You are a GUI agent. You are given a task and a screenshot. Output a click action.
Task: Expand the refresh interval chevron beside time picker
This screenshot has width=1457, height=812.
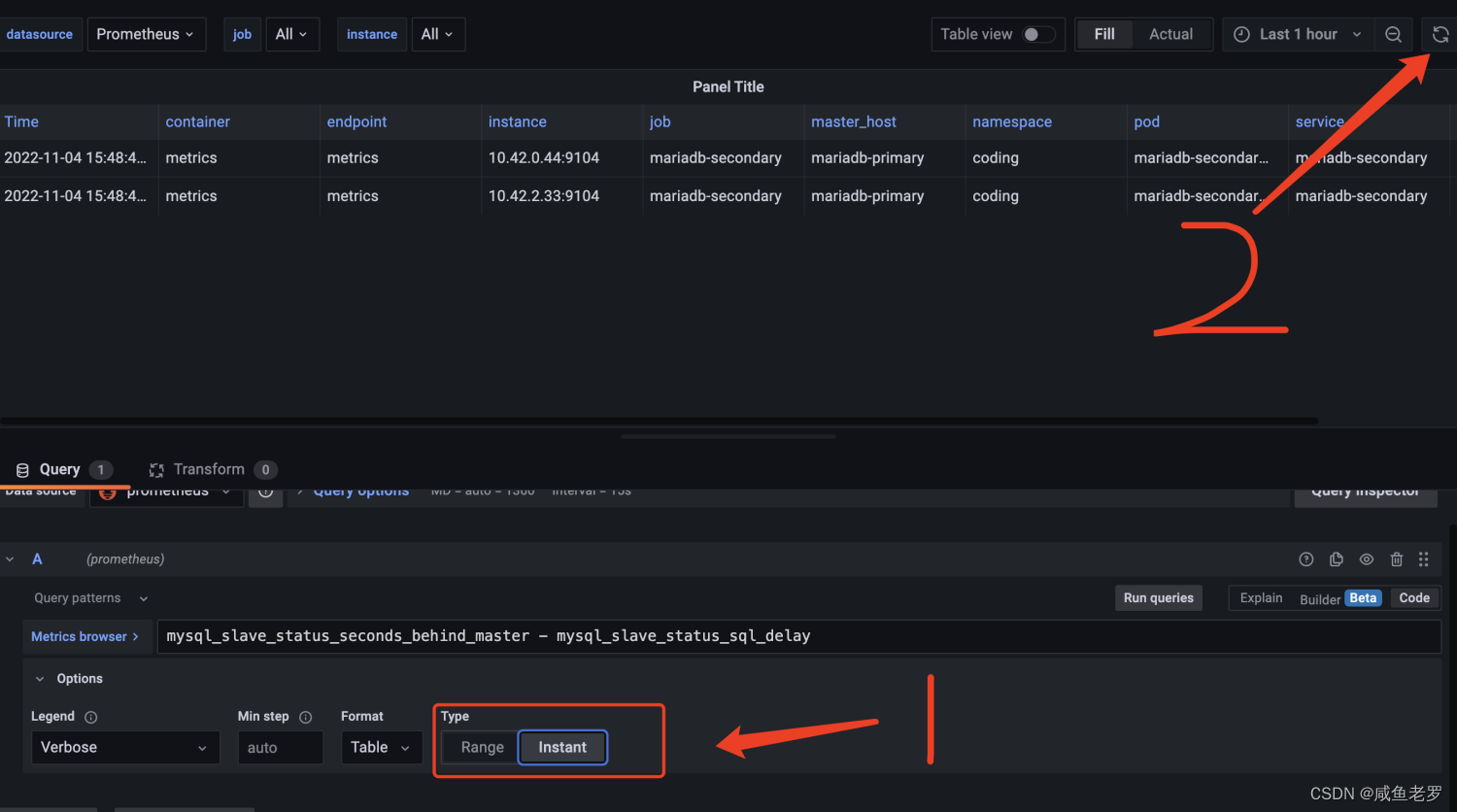[x=1357, y=34]
